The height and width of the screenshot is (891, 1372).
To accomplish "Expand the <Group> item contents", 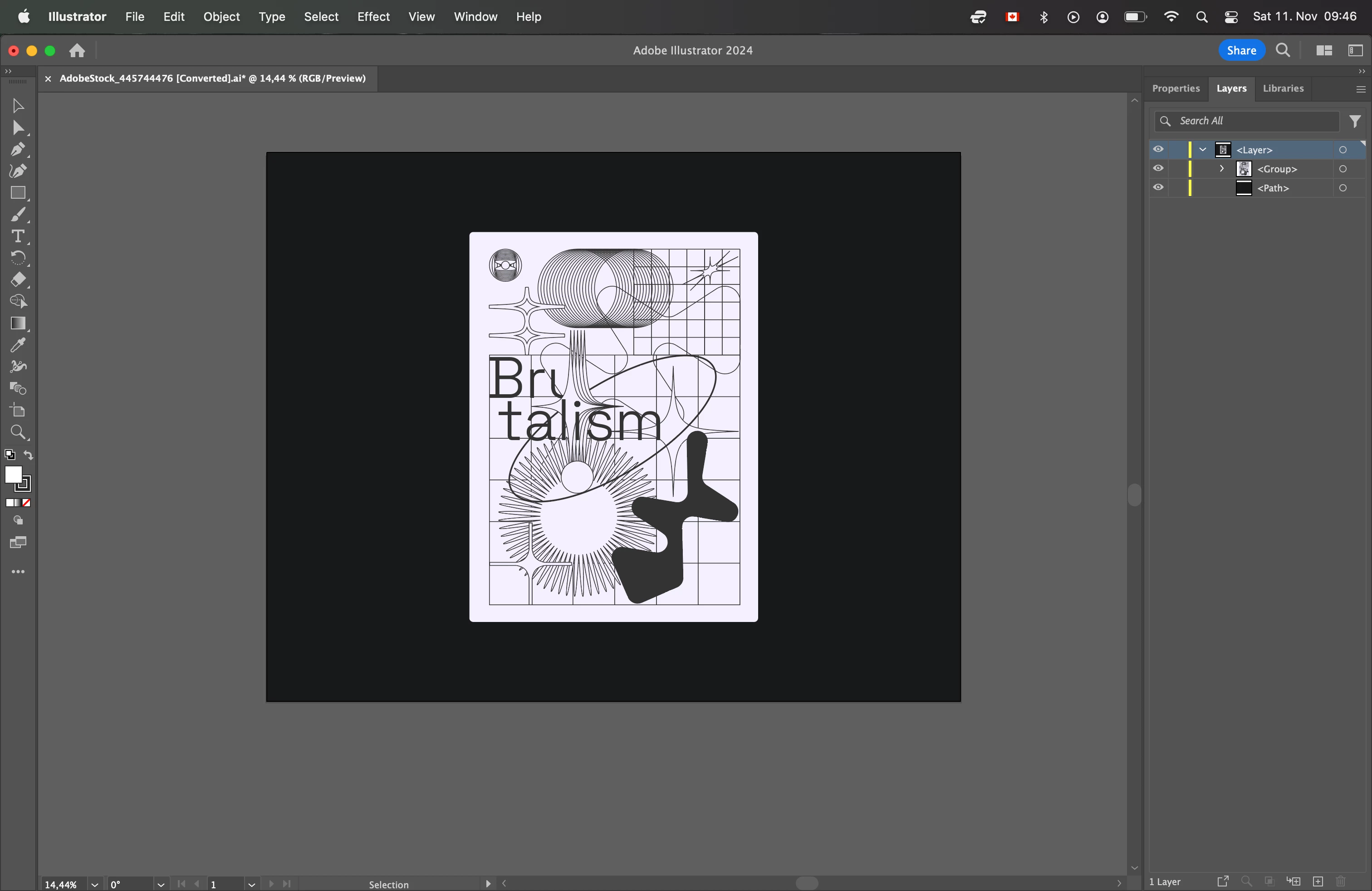I will [1221, 169].
